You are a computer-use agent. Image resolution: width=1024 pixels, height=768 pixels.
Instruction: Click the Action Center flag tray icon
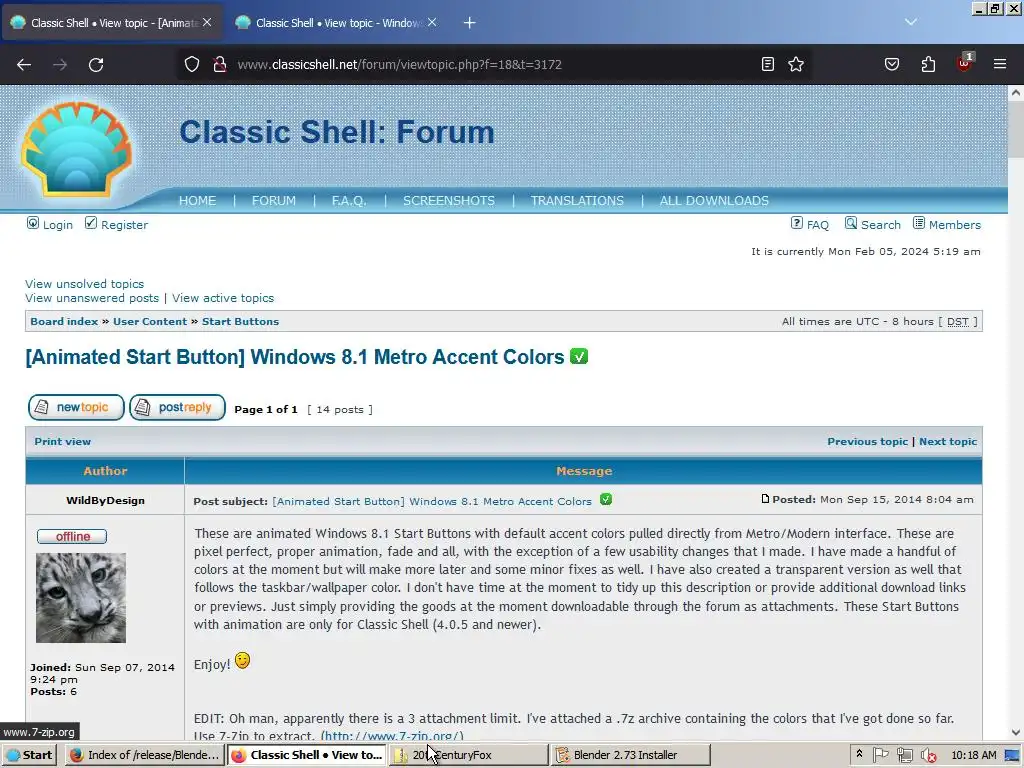(881, 755)
